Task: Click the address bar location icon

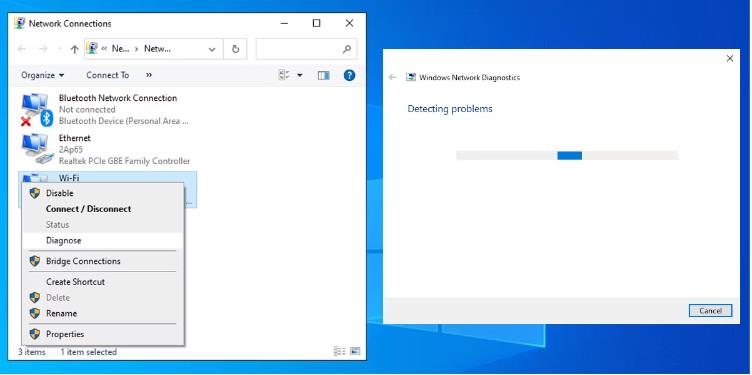Action: pyautogui.click(x=93, y=48)
